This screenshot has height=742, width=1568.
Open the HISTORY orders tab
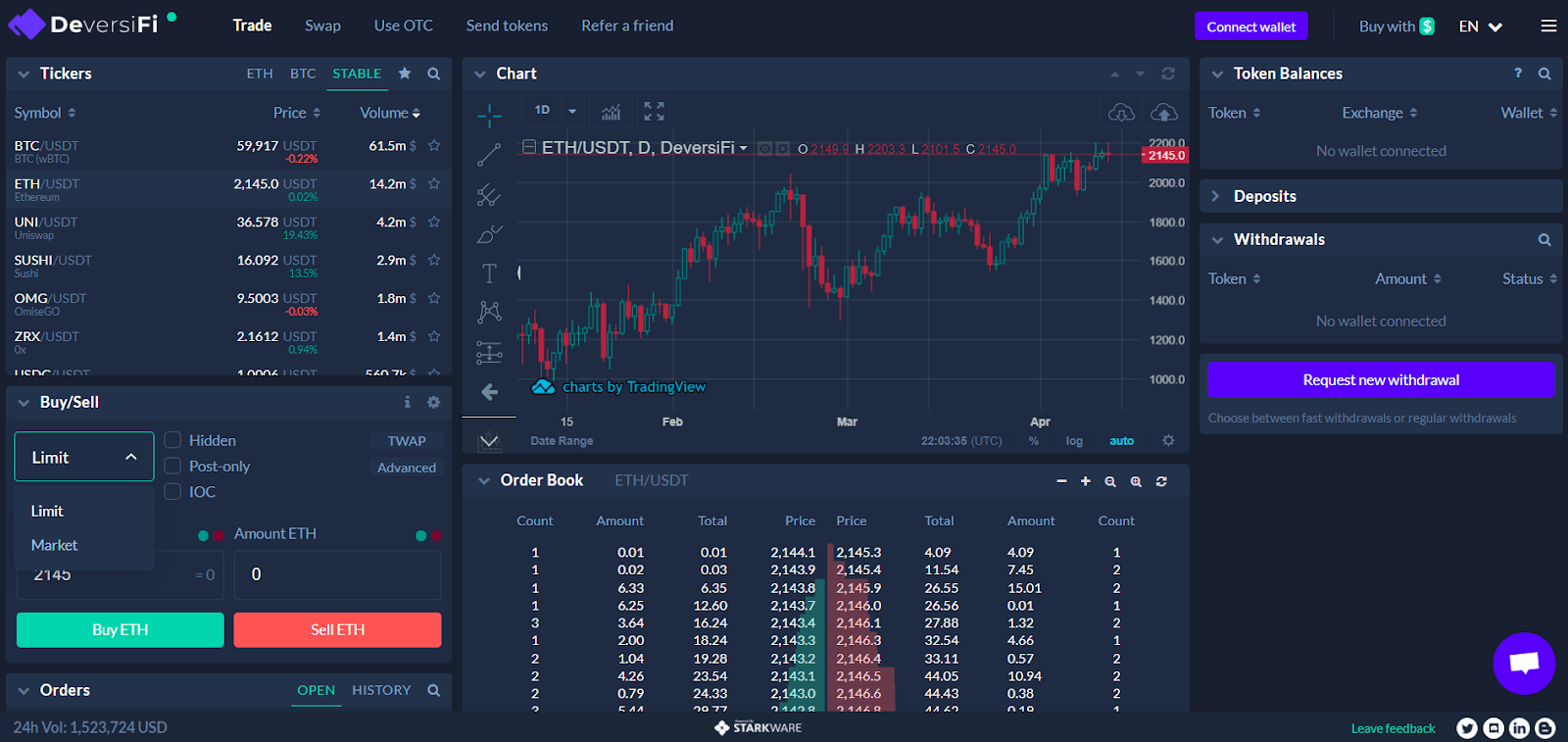(381, 690)
